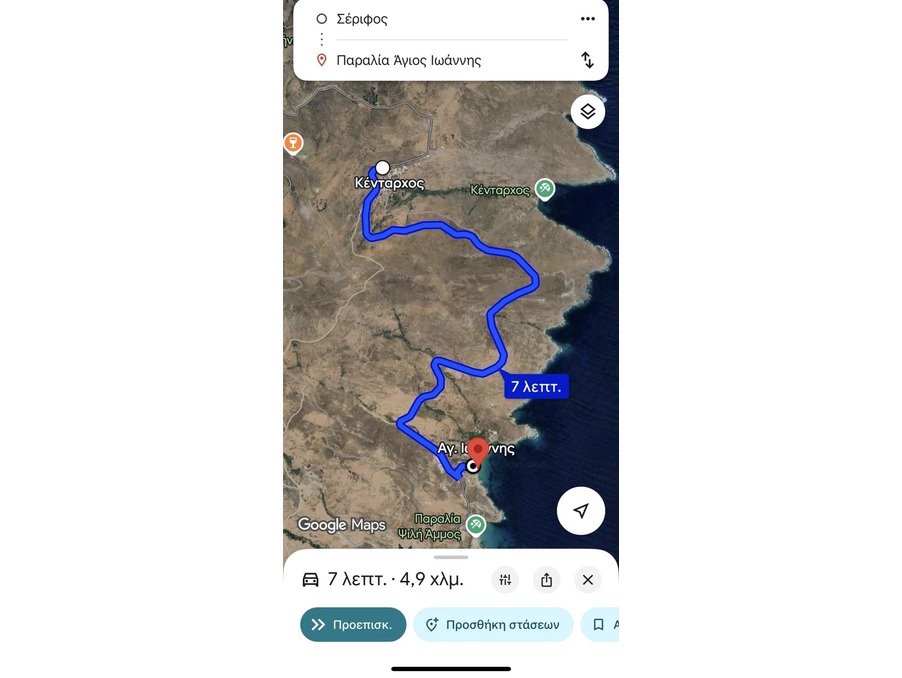Edit the Παραλία Άγιος Ιωάννης destination field
Image resolution: width=902 pixels, height=678 pixels.
point(451,60)
